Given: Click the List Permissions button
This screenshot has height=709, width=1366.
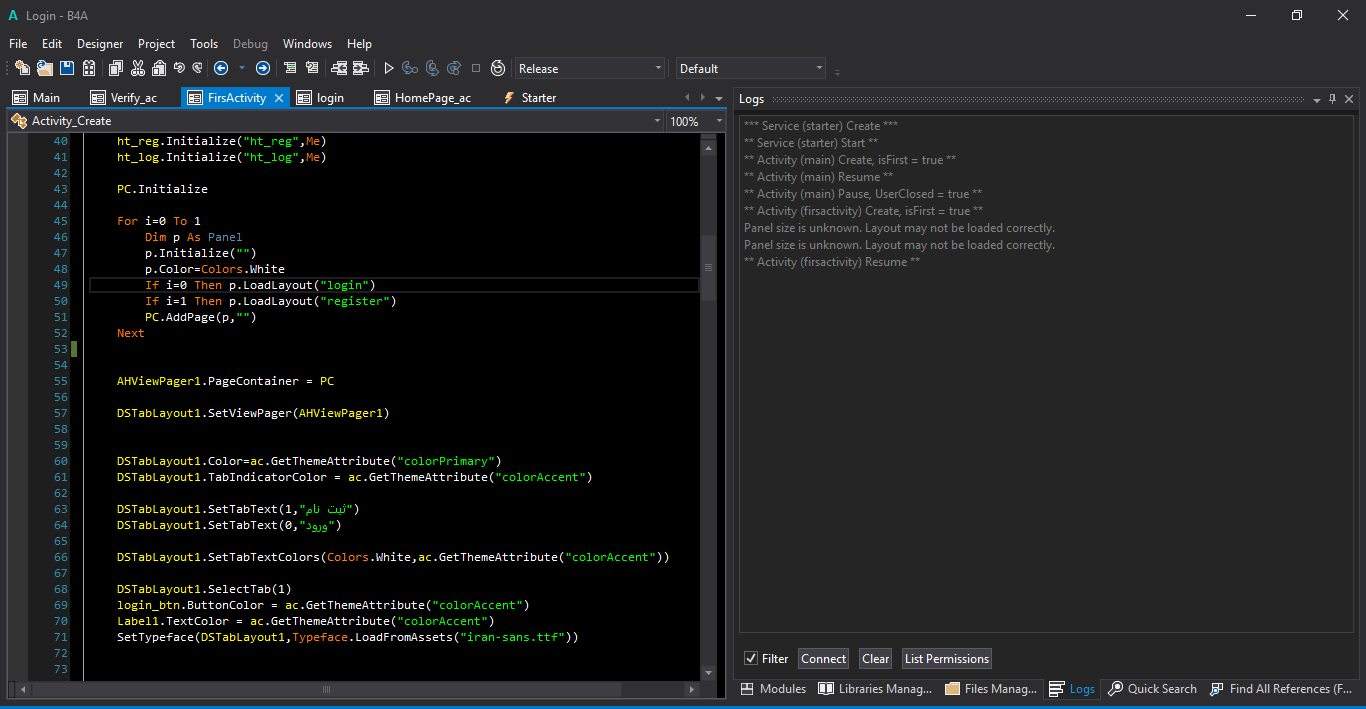Looking at the screenshot, I should (946, 658).
